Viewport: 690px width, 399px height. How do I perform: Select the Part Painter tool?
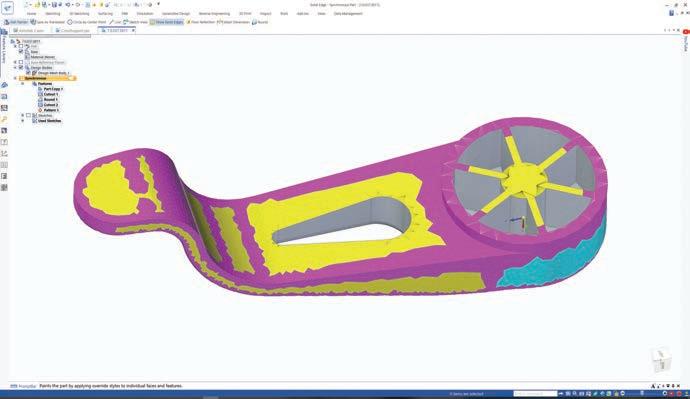tap(16, 22)
